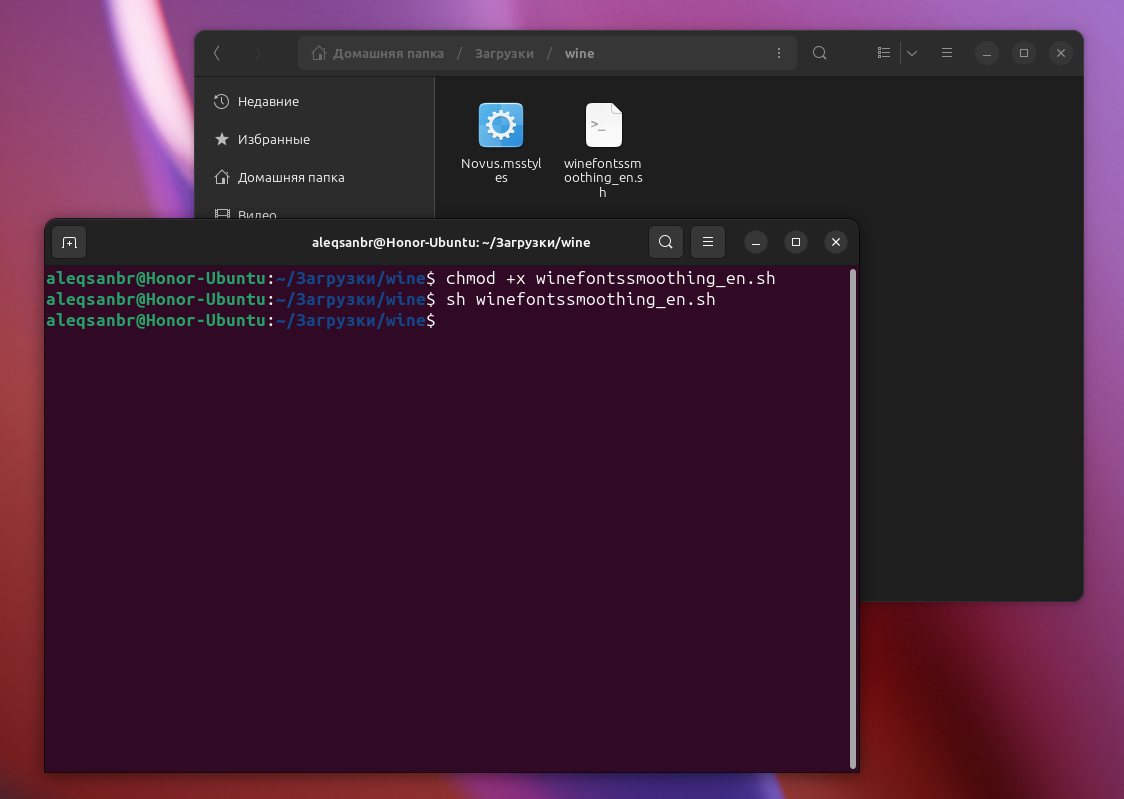Open file manager main menu

click(x=947, y=53)
